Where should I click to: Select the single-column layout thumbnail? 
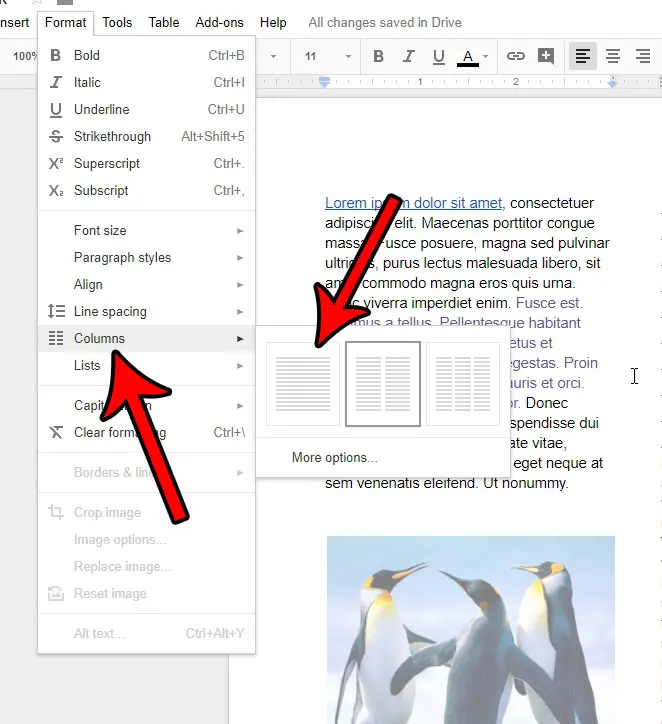302,383
